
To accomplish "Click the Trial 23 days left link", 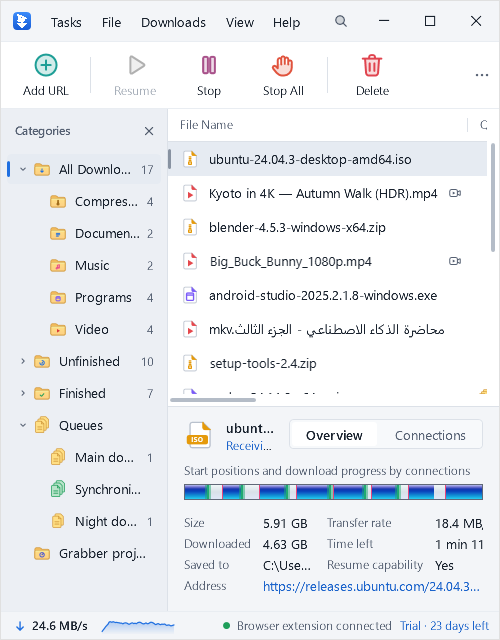I will tap(444, 626).
